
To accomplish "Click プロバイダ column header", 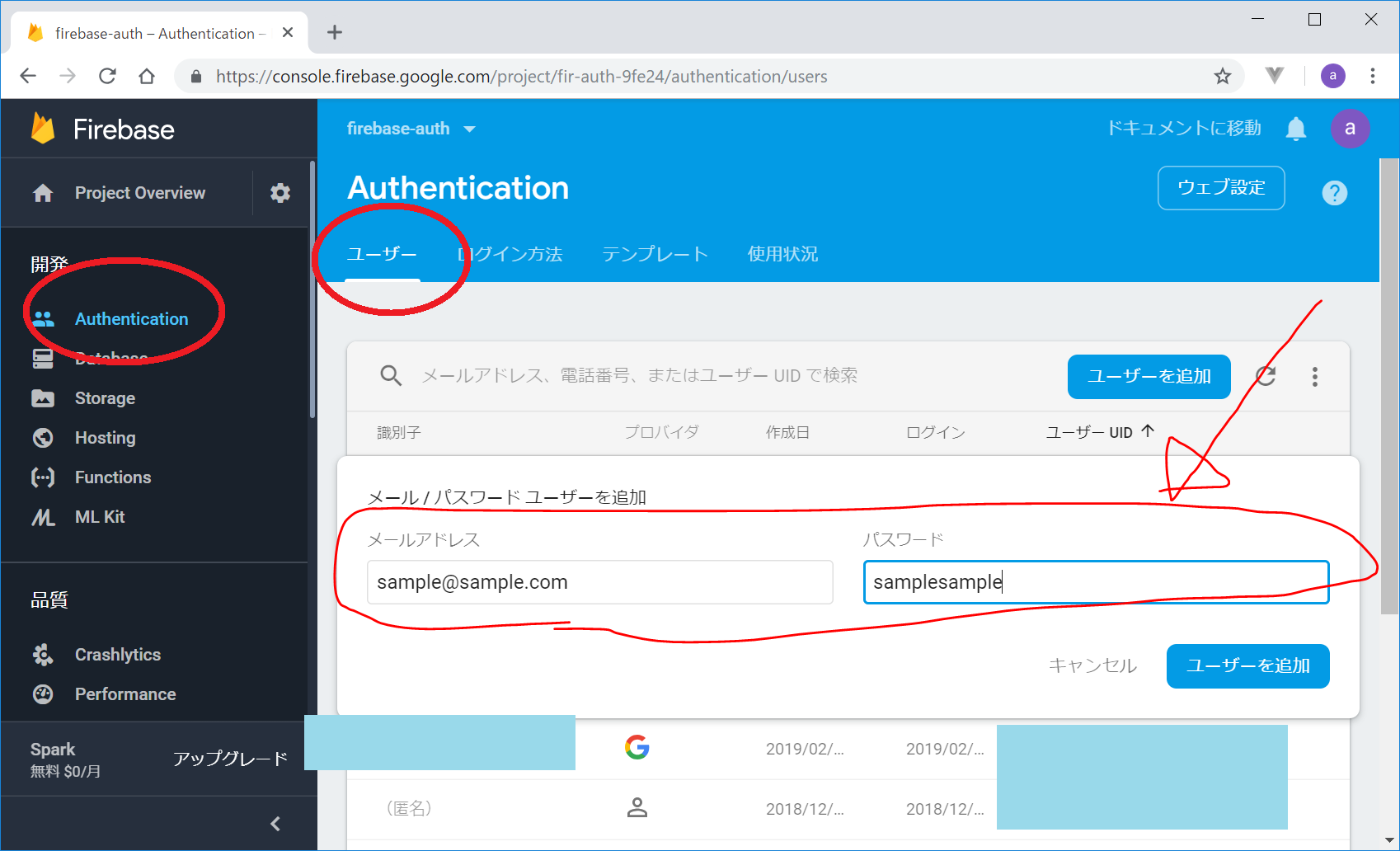I will (x=661, y=432).
